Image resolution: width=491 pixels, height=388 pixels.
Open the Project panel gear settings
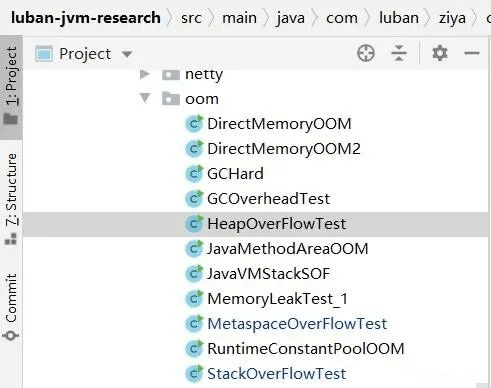click(440, 53)
